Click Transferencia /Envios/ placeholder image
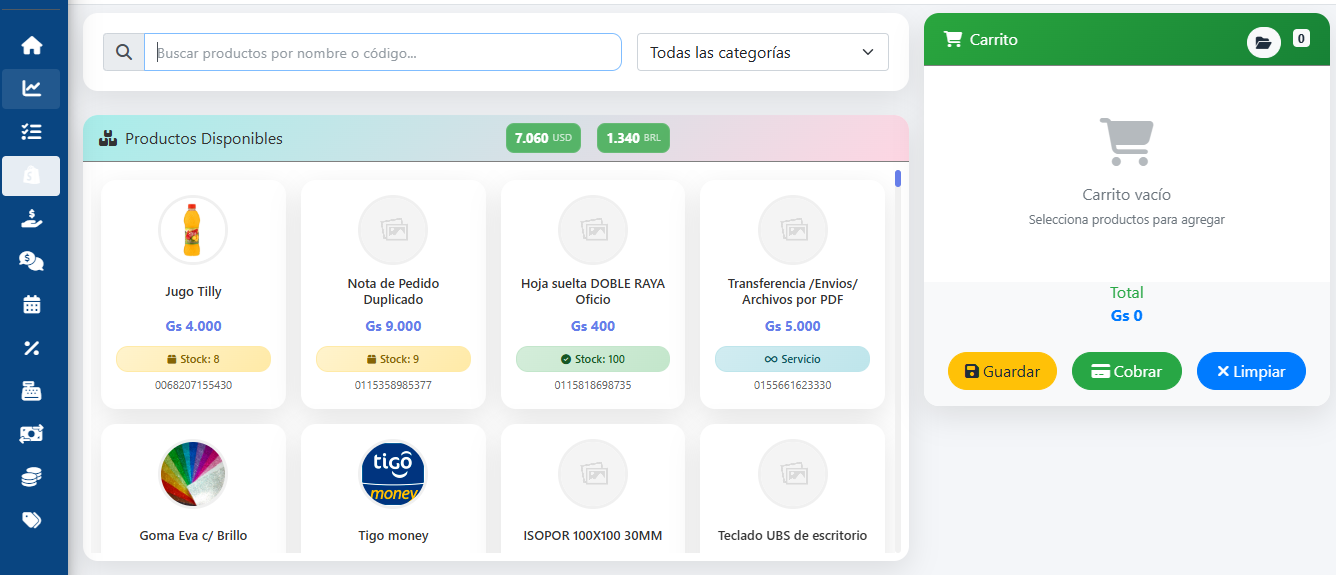The height and width of the screenshot is (575, 1336). [x=793, y=230]
